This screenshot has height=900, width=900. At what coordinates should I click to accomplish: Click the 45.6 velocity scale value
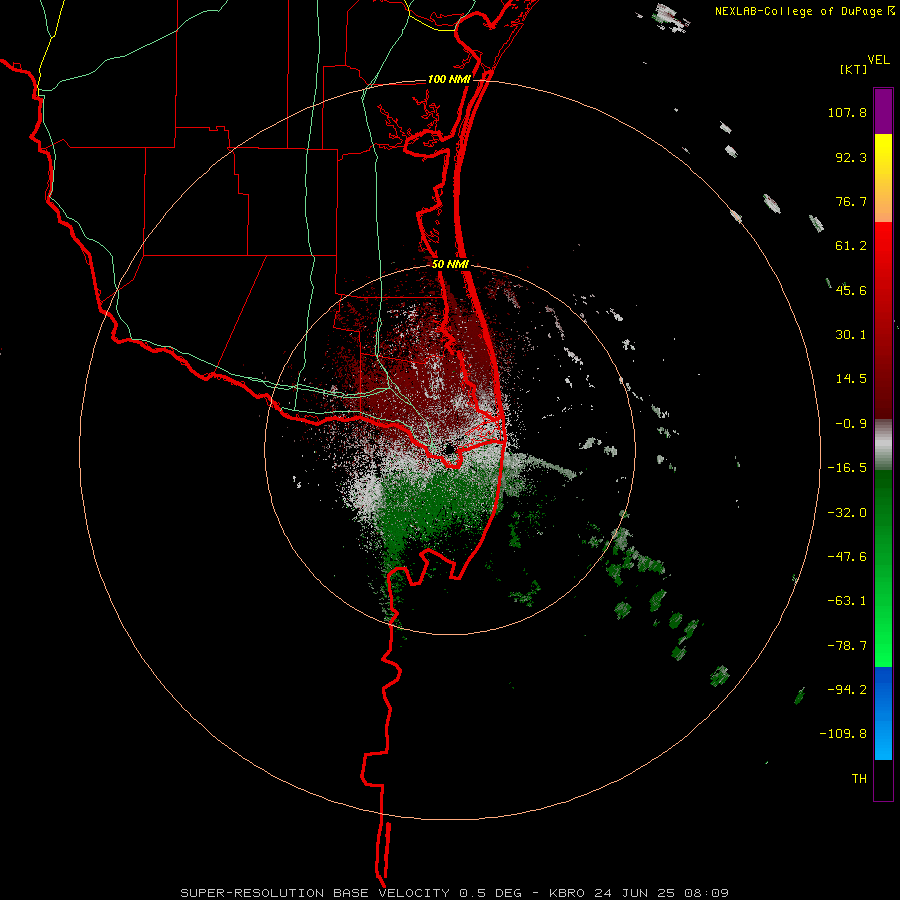point(851,290)
